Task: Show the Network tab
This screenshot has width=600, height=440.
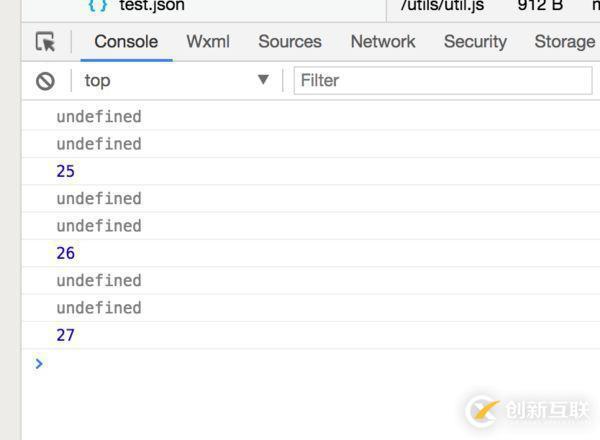Action: tap(383, 42)
